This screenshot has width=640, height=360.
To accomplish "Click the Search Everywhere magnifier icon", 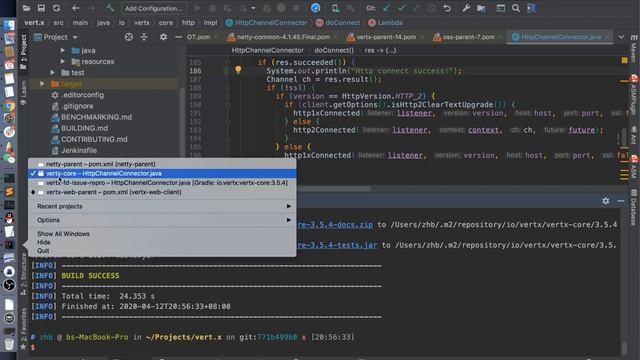I will [516, 8].
